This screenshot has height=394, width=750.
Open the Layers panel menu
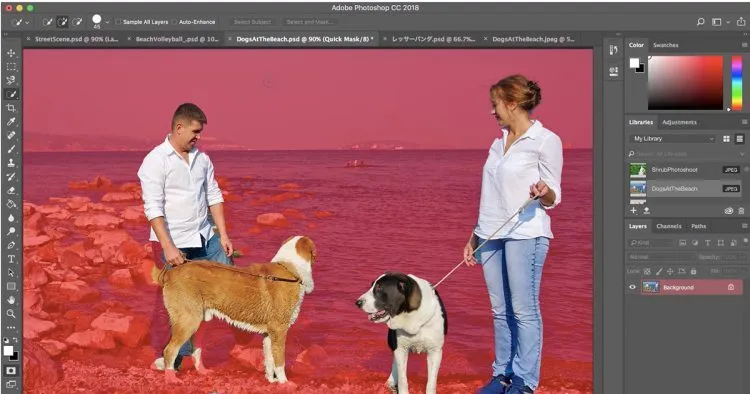(744, 226)
